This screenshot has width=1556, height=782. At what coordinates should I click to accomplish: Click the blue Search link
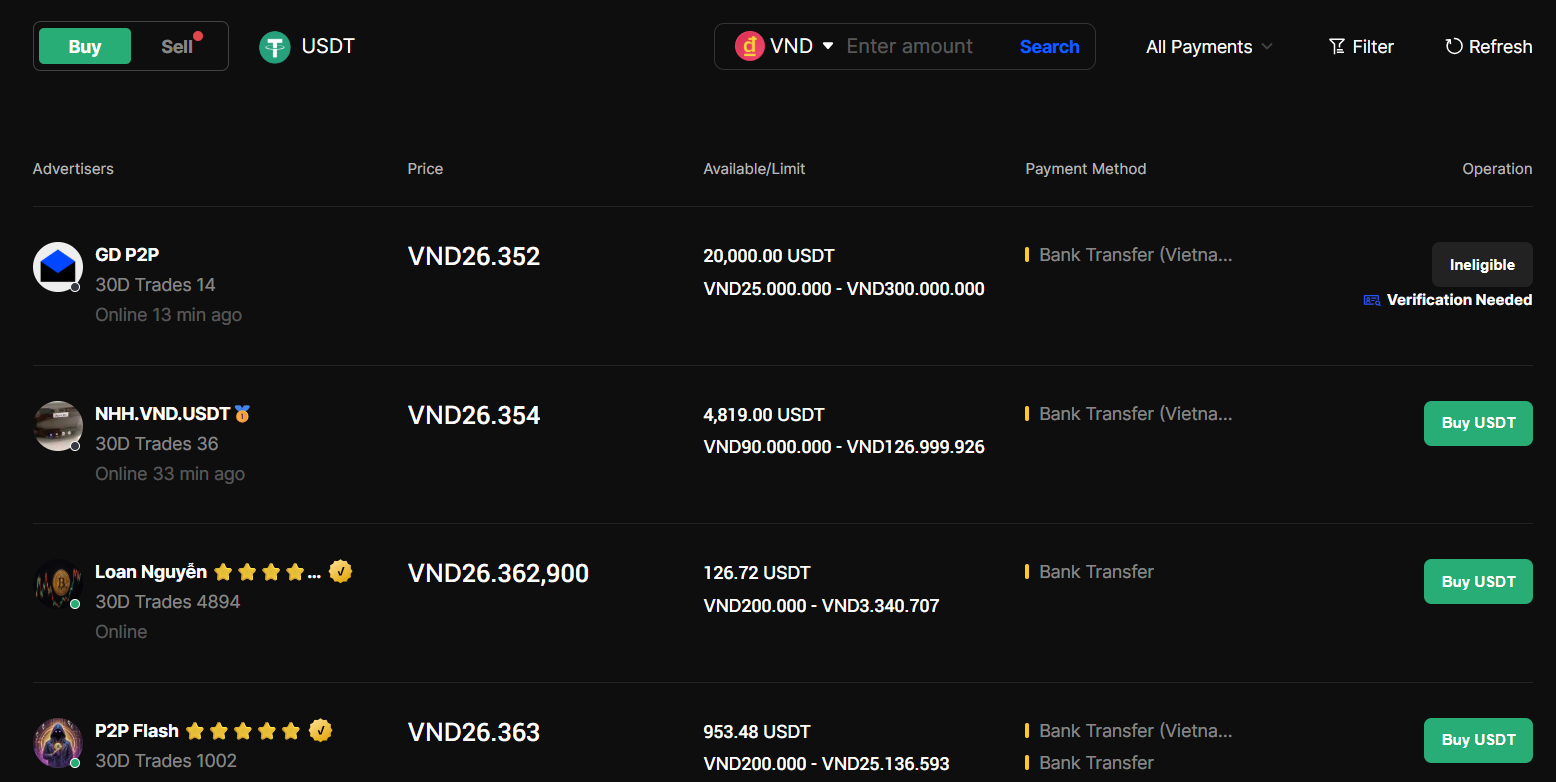point(1049,47)
